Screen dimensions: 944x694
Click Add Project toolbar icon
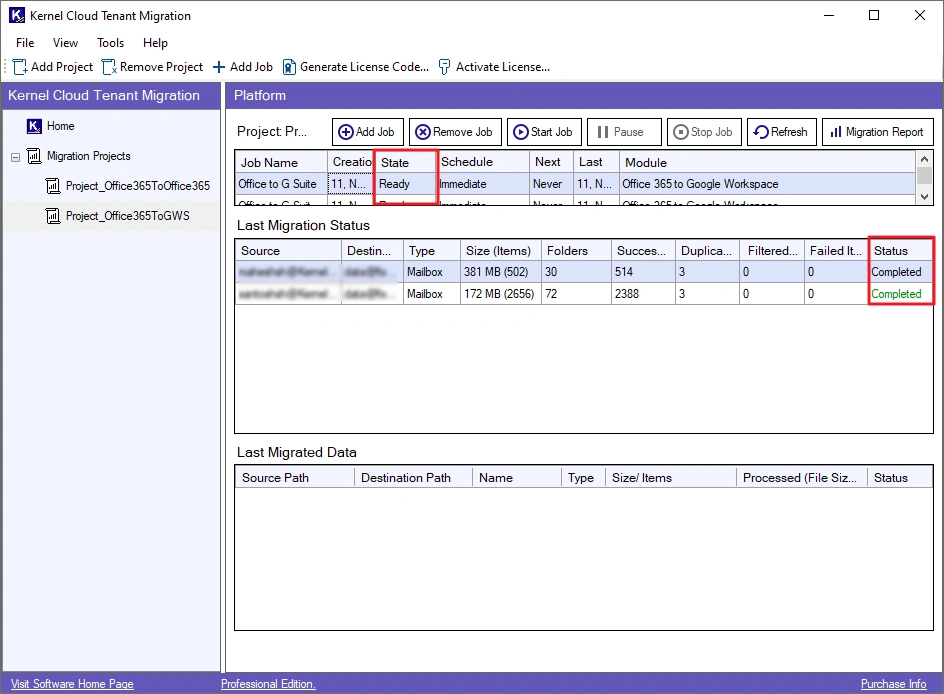20,67
